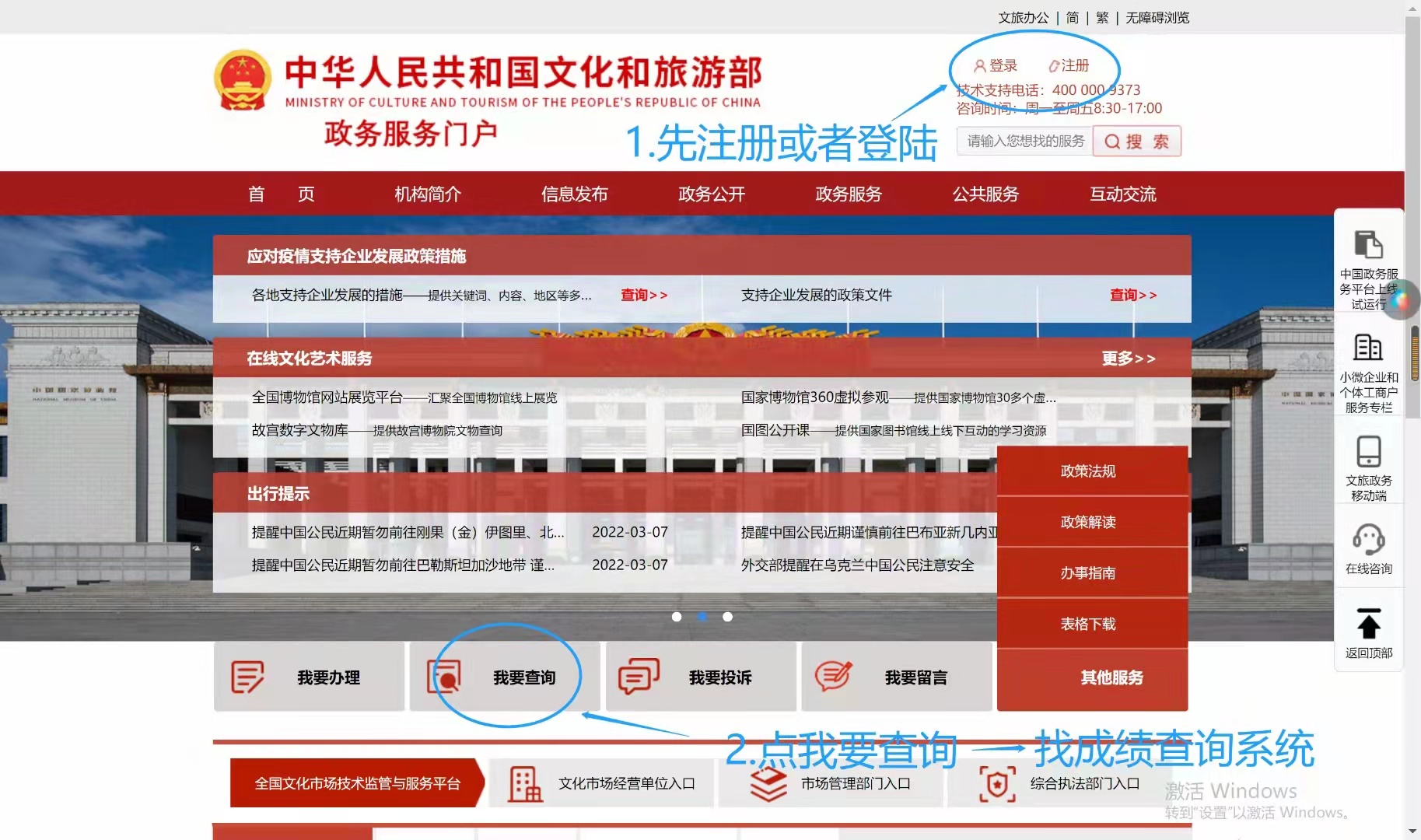The height and width of the screenshot is (840, 1421).
Task: Open 在线咨询 headset icon in sidebar
Action: coord(1368,539)
